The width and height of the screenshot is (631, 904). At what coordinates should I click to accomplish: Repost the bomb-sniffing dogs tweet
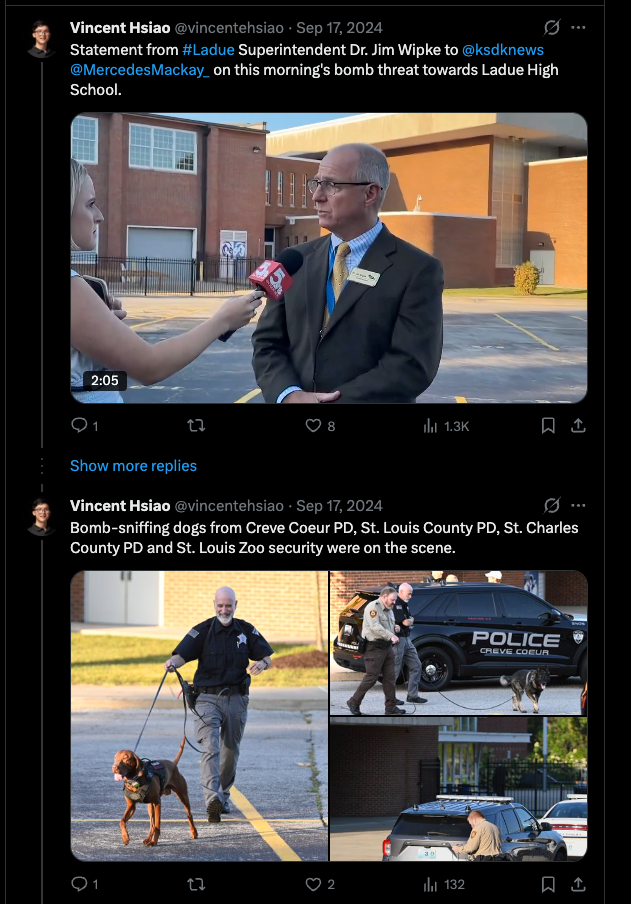click(x=196, y=884)
